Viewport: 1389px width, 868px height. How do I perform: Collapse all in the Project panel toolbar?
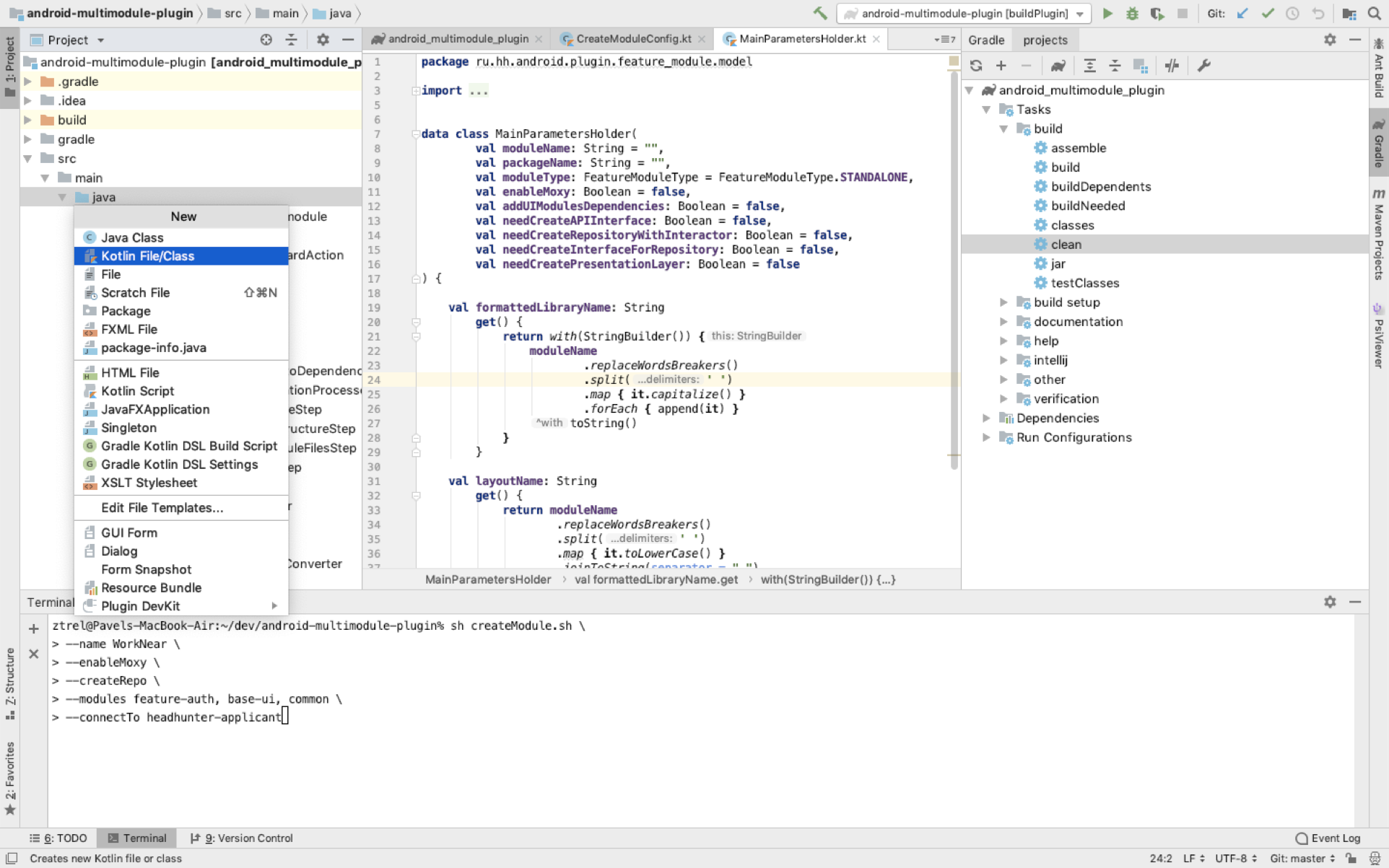291,40
